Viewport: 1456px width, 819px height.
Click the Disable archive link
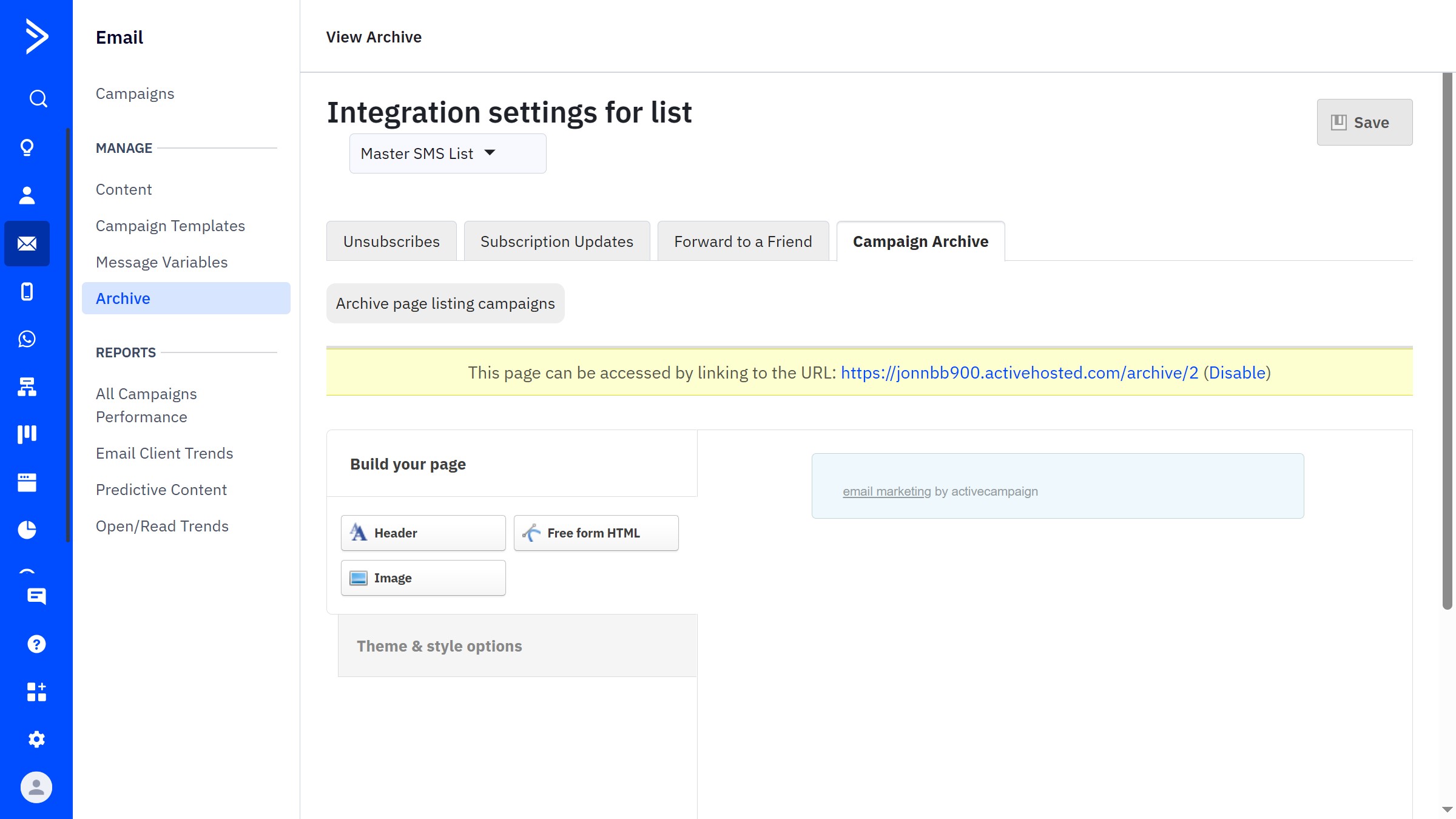1237,372
